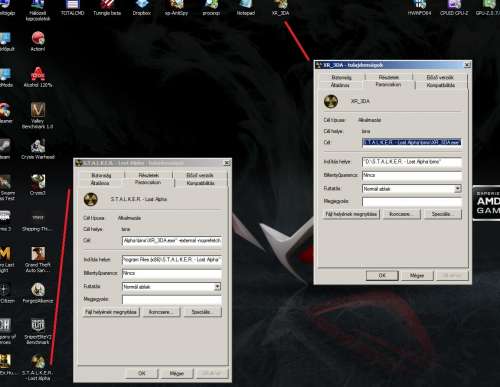500x387 pixels.
Task: Open Általános tab in XR_3DA properties
Action: (x=340, y=85)
